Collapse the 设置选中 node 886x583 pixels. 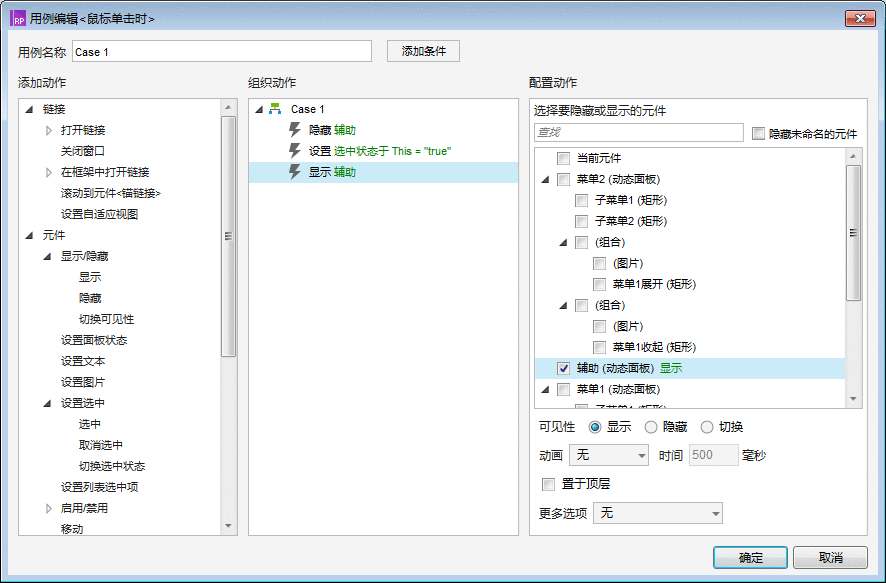pos(47,403)
